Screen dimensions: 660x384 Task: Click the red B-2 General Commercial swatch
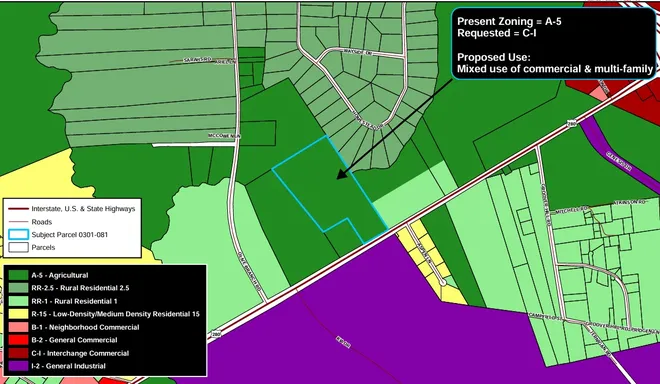click(x=18, y=340)
